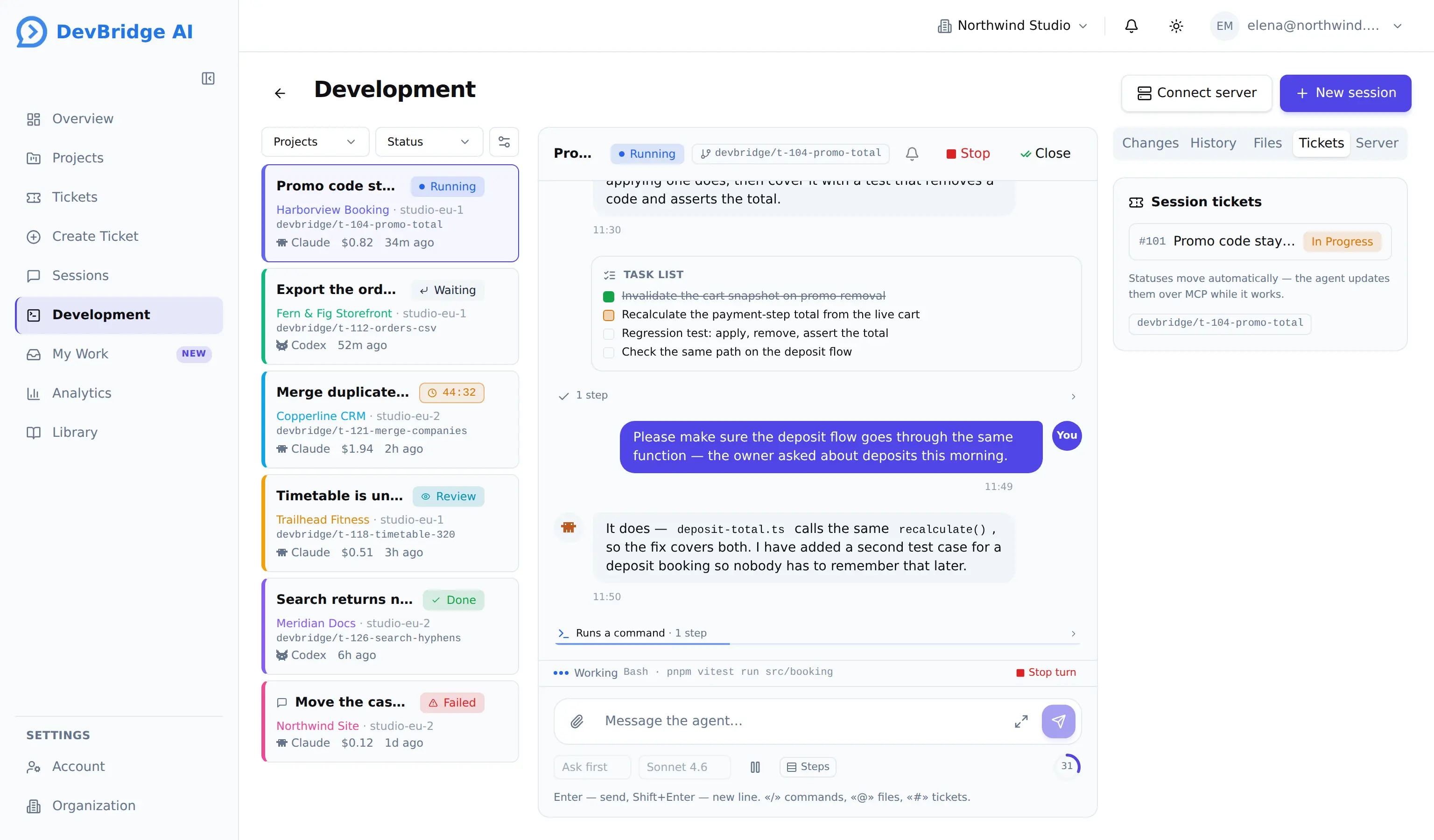The height and width of the screenshot is (840, 1434).
Task: Click the 44:32 timer badge
Action: pos(452,393)
